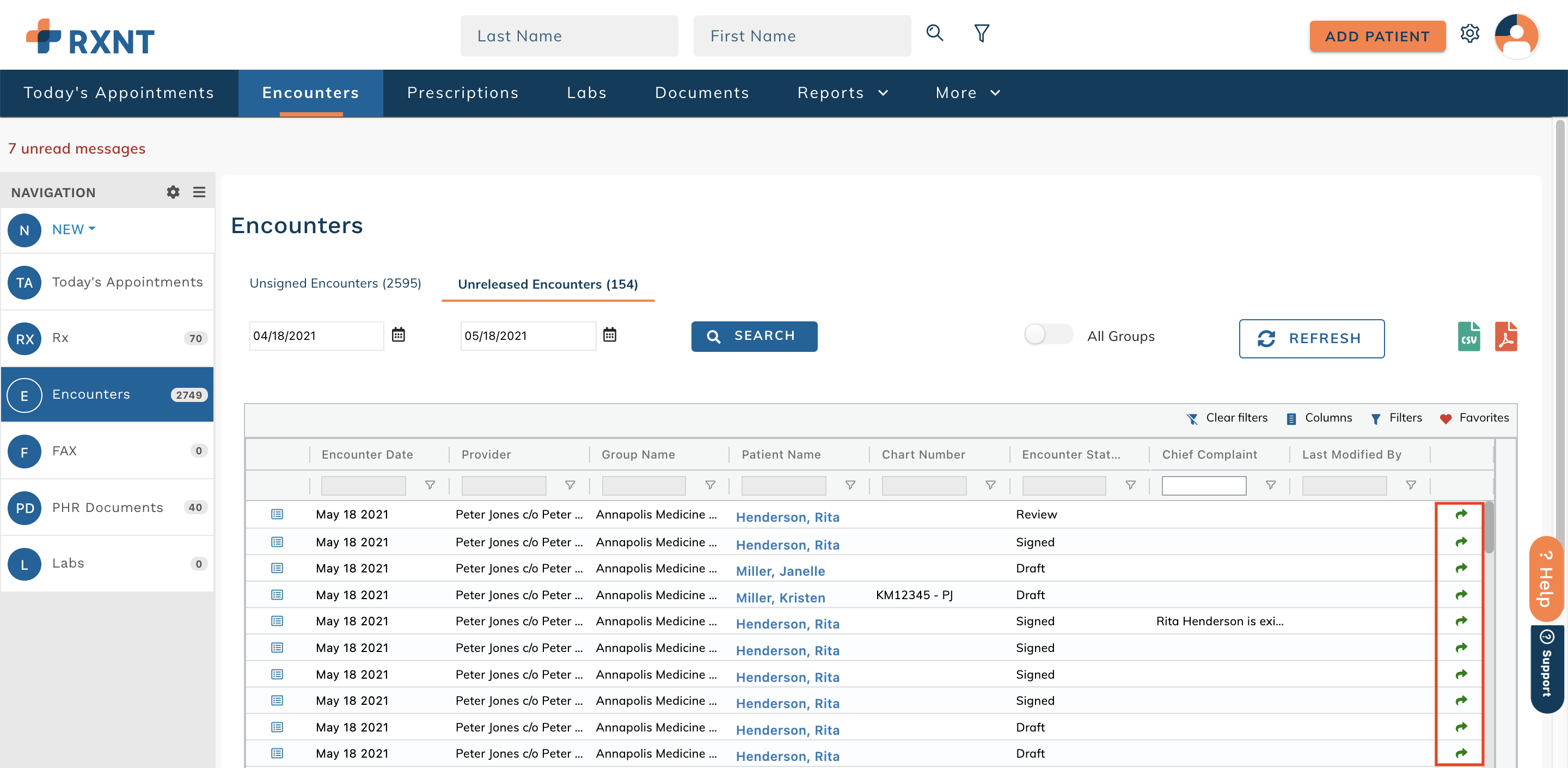Click Provider column filter funnel
The width and height of the screenshot is (1568, 768).
click(569, 485)
